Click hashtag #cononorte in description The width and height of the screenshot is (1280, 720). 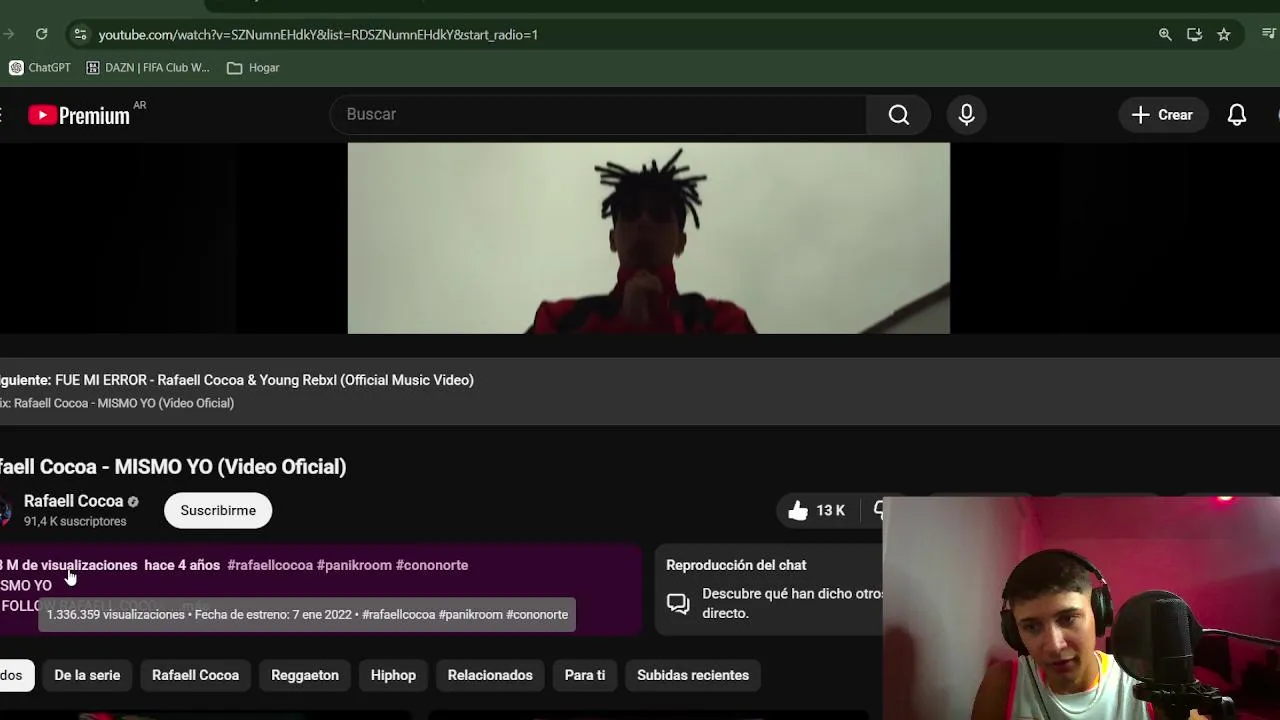432,565
